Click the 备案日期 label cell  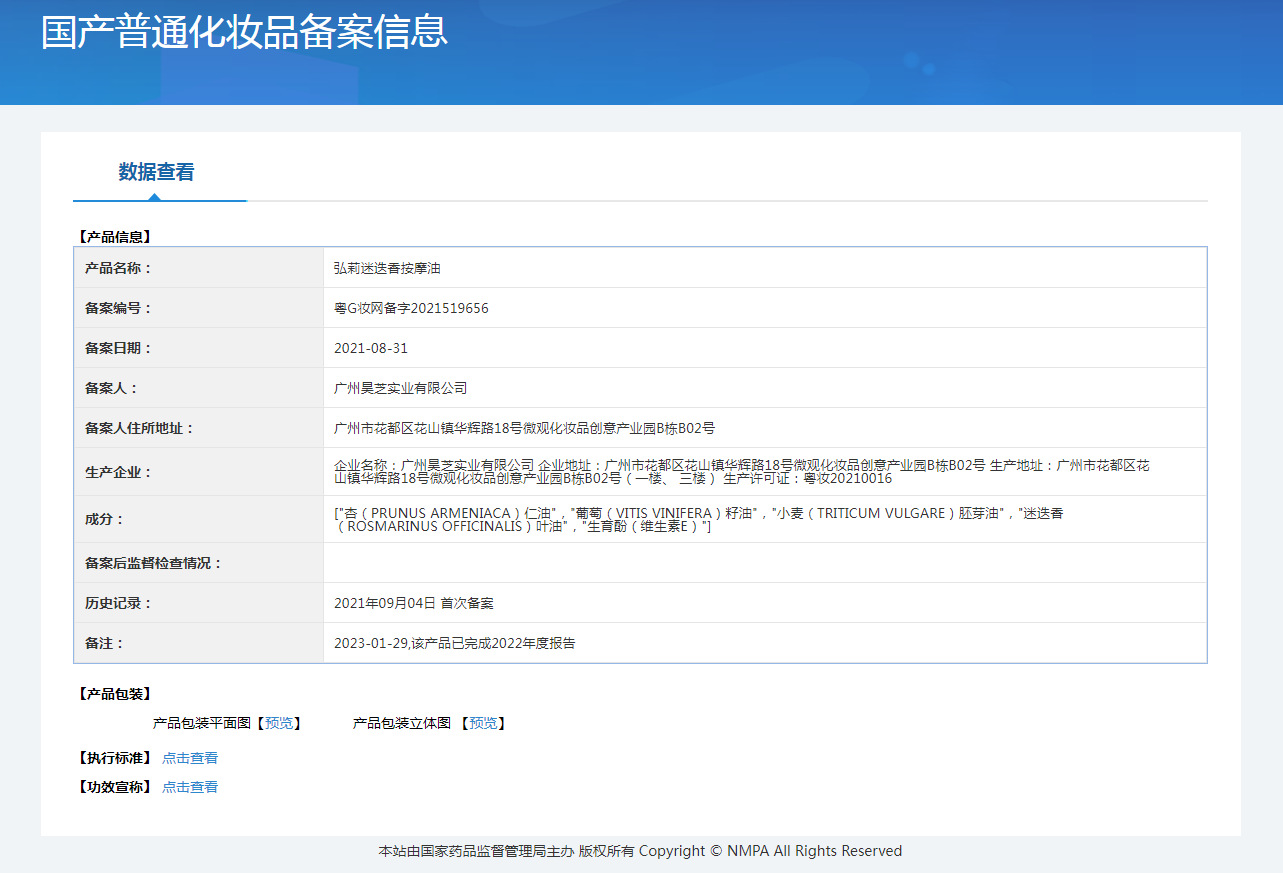coord(199,348)
